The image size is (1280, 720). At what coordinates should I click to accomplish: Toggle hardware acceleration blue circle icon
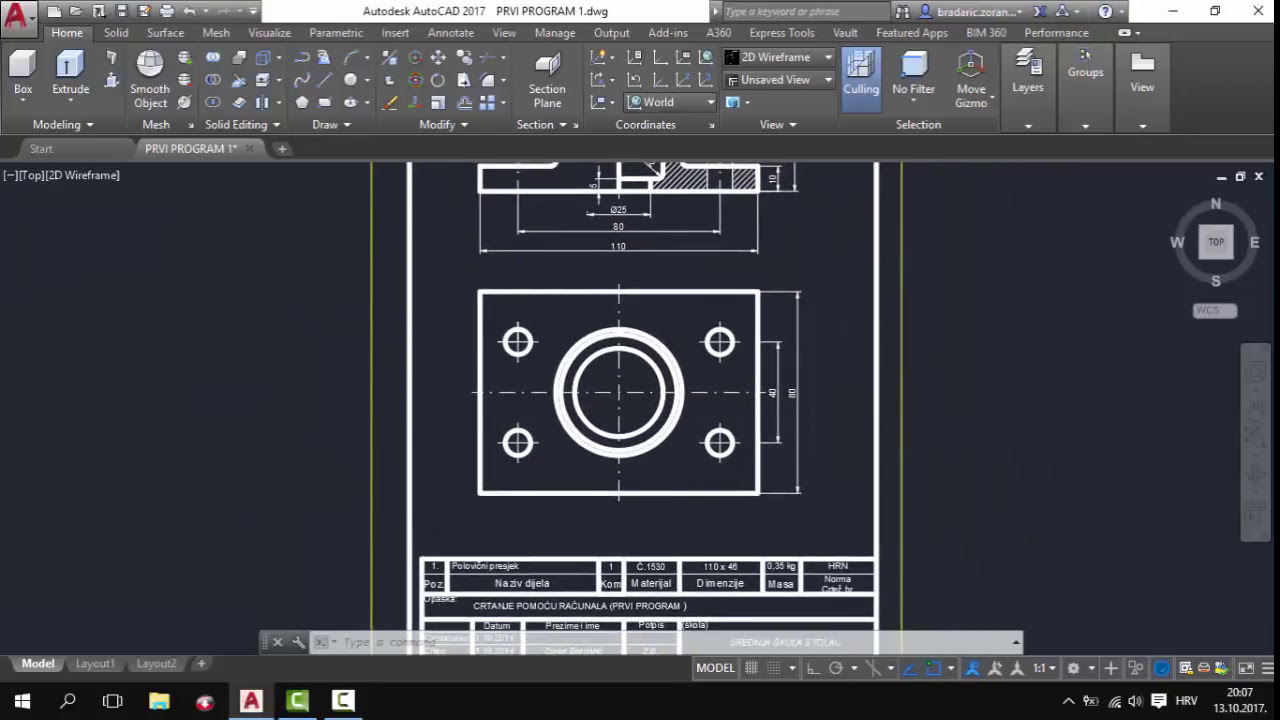point(1161,668)
